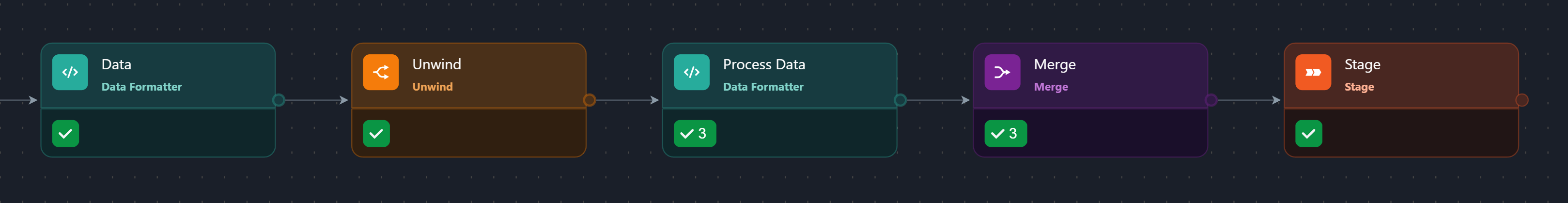Image resolution: width=1568 pixels, height=203 pixels.
Task: Click the Merge node title text
Action: click(1054, 64)
